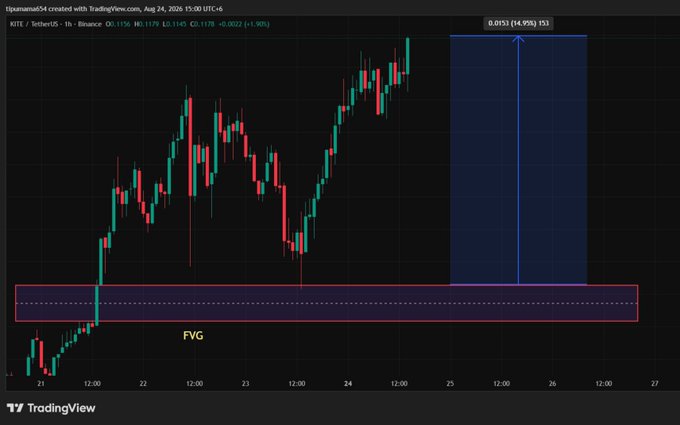Click the open price O0.1156 value
Screen dimensions: 680x425
[x=118, y=24]
